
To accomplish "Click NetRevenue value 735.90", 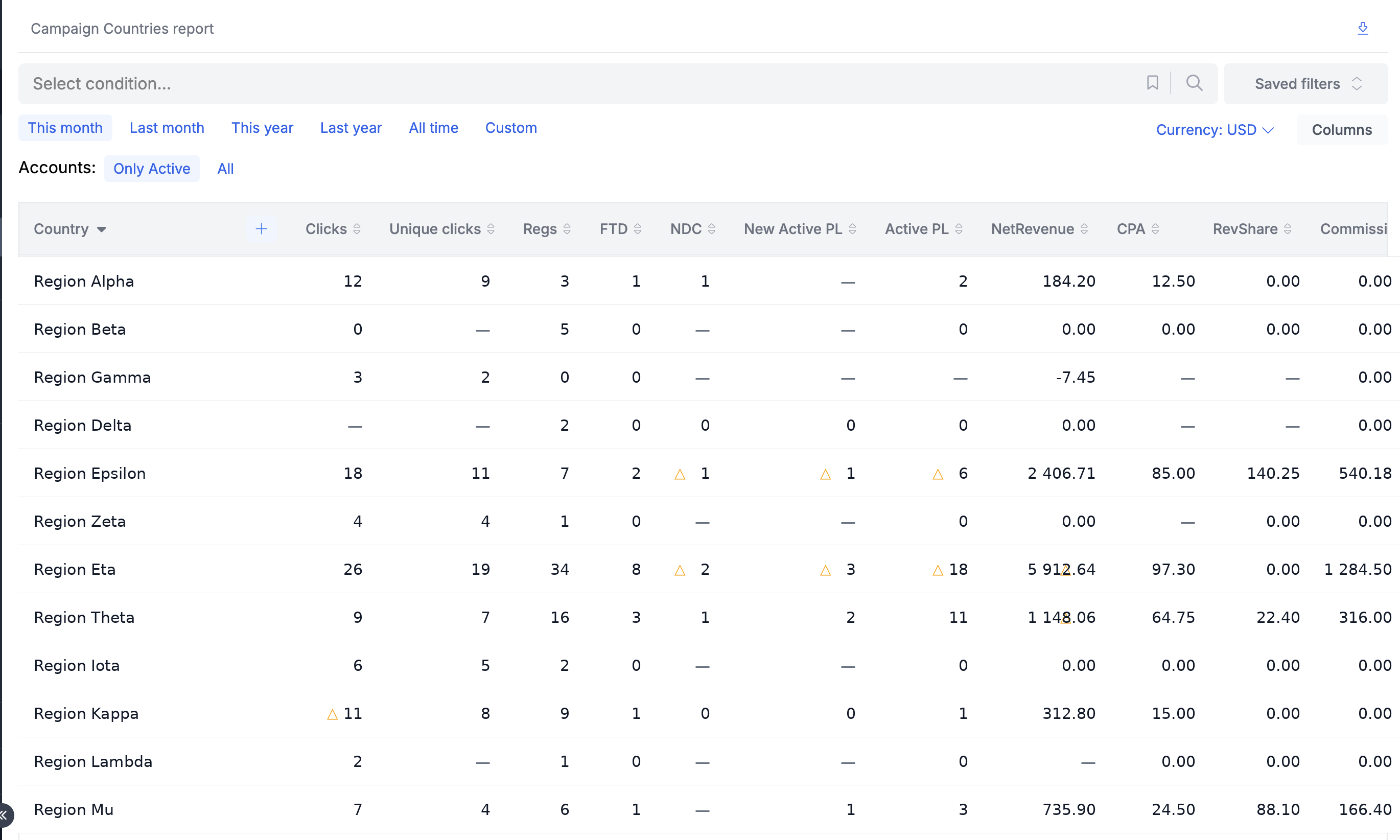I will 1069,809.
